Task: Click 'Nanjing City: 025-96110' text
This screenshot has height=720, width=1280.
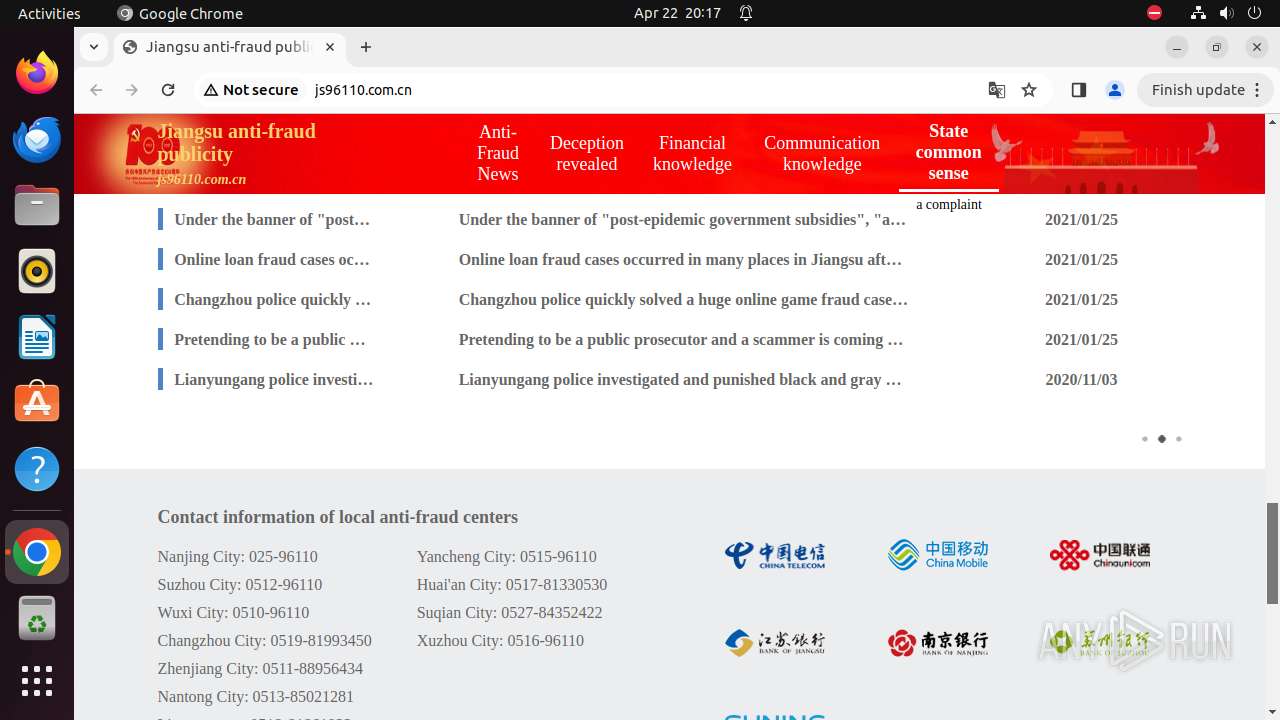Action: [237, 557]
